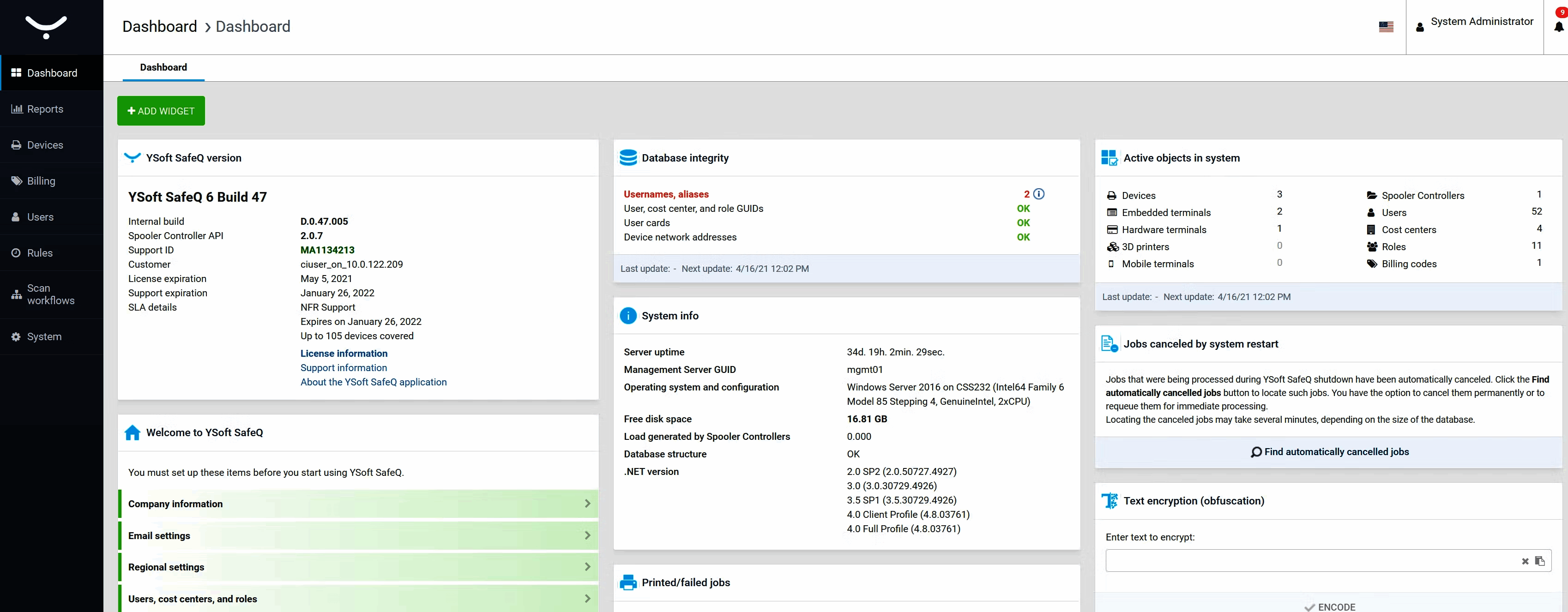The image size is (1568, 612).
Task: Click the notification bell icon
Action: pyautogui.click(x=1558, y=27)
